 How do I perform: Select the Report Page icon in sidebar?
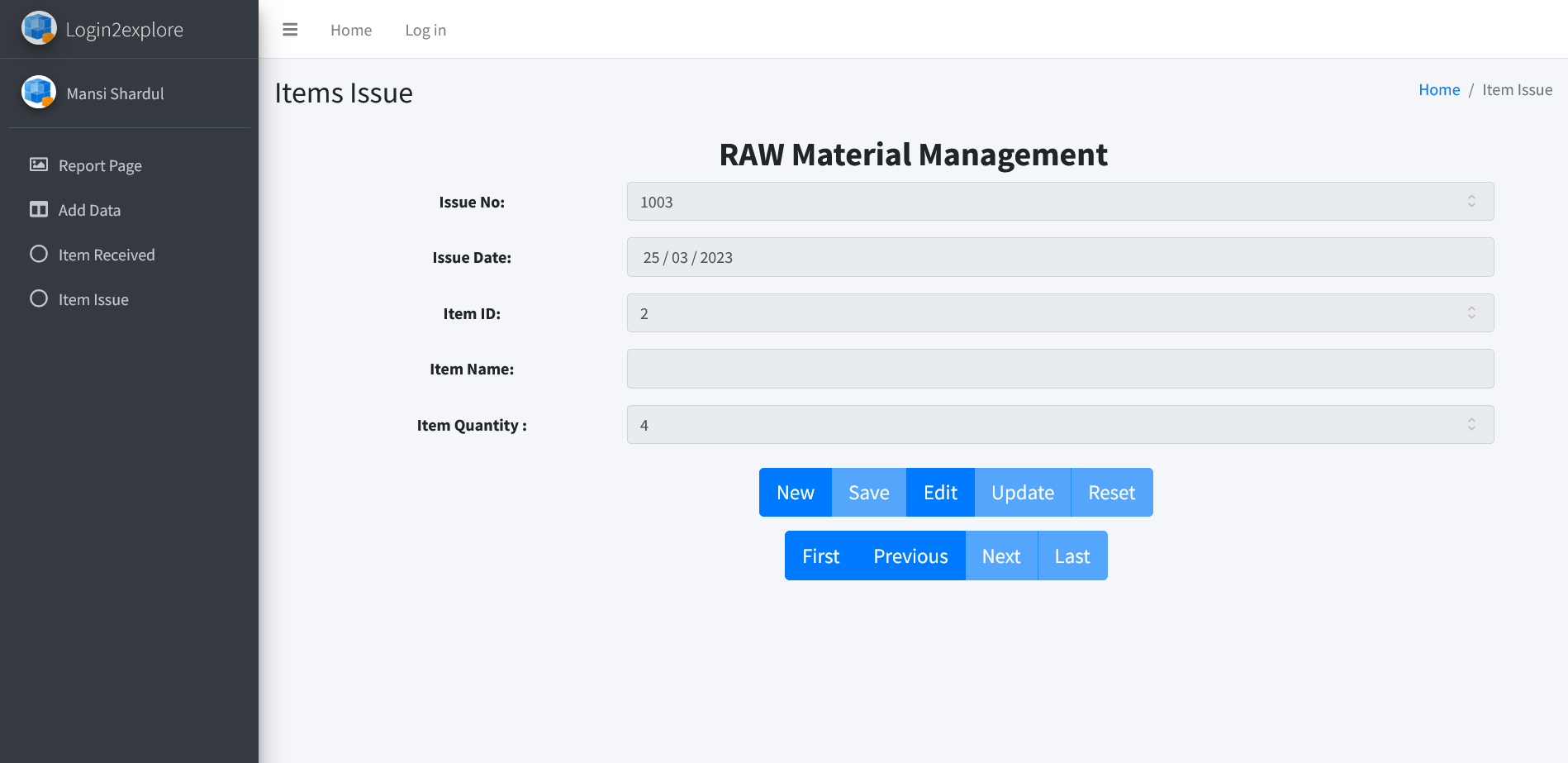[x=38, y=165]
